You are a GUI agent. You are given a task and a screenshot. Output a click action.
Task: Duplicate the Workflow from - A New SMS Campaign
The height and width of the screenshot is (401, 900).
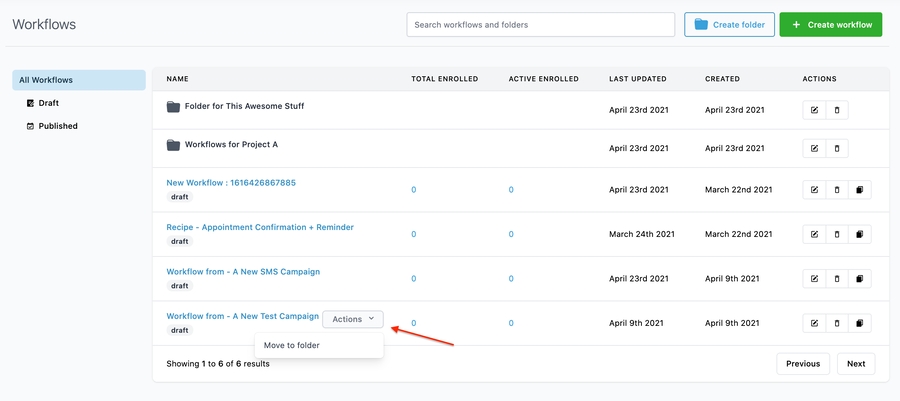pyautogui.click(x=859, y=279)
